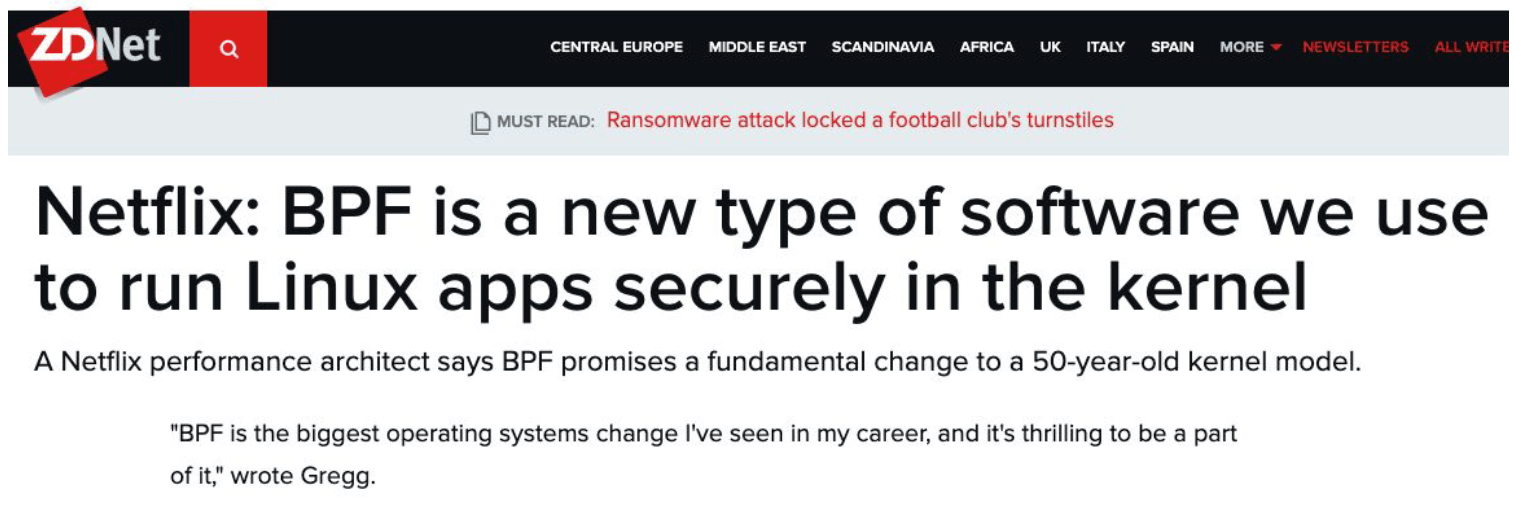Click the quote line starting "BPF is the biggest"
The width and height of the screenshot is (1521, 509).
[703, 435]
